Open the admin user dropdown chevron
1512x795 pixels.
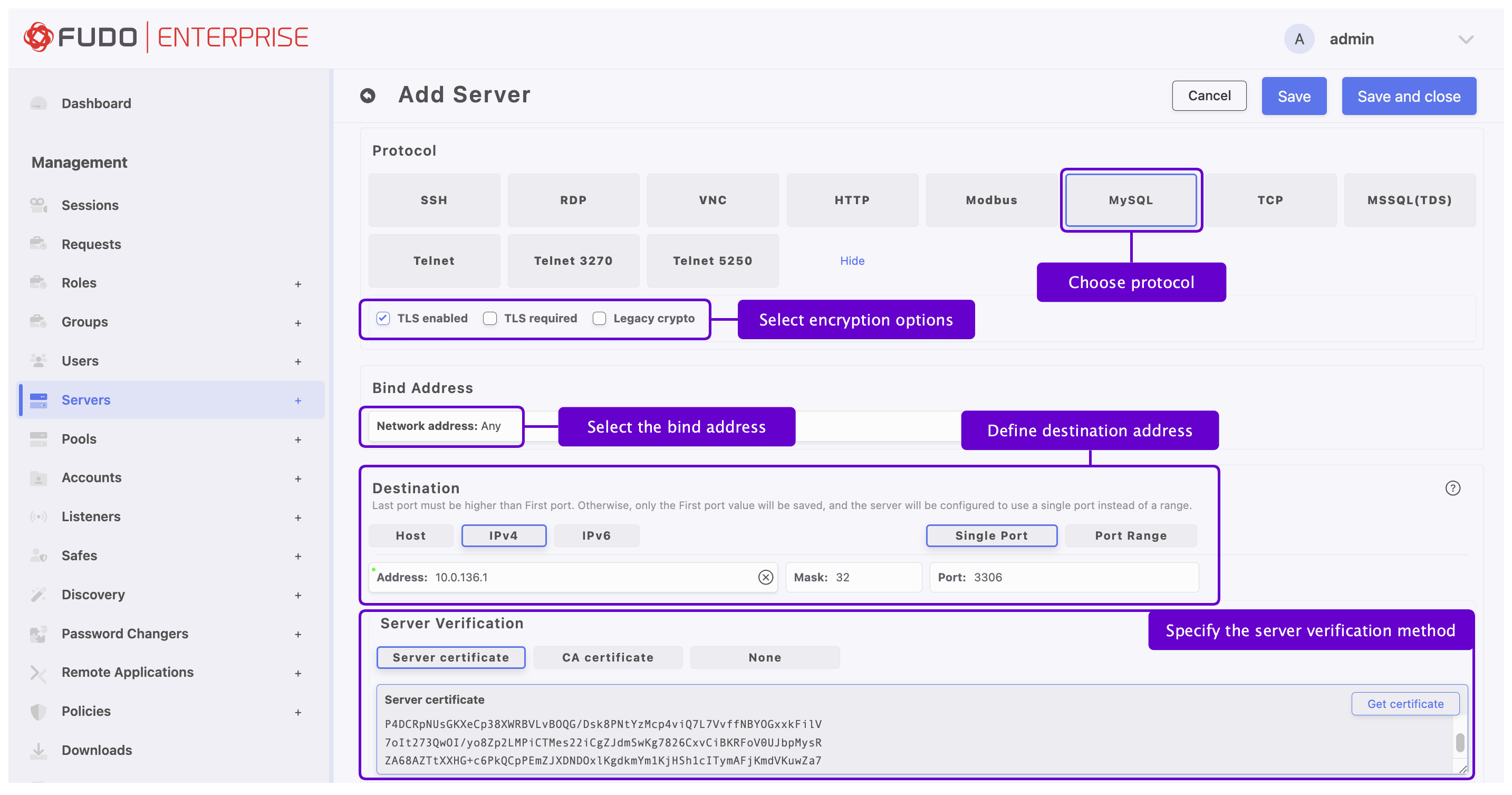(1466, 40)
